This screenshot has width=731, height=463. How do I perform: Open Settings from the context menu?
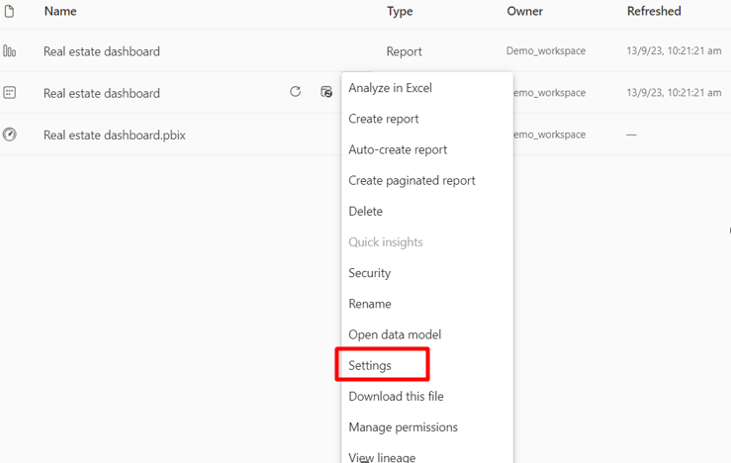[x=370, y=366]
